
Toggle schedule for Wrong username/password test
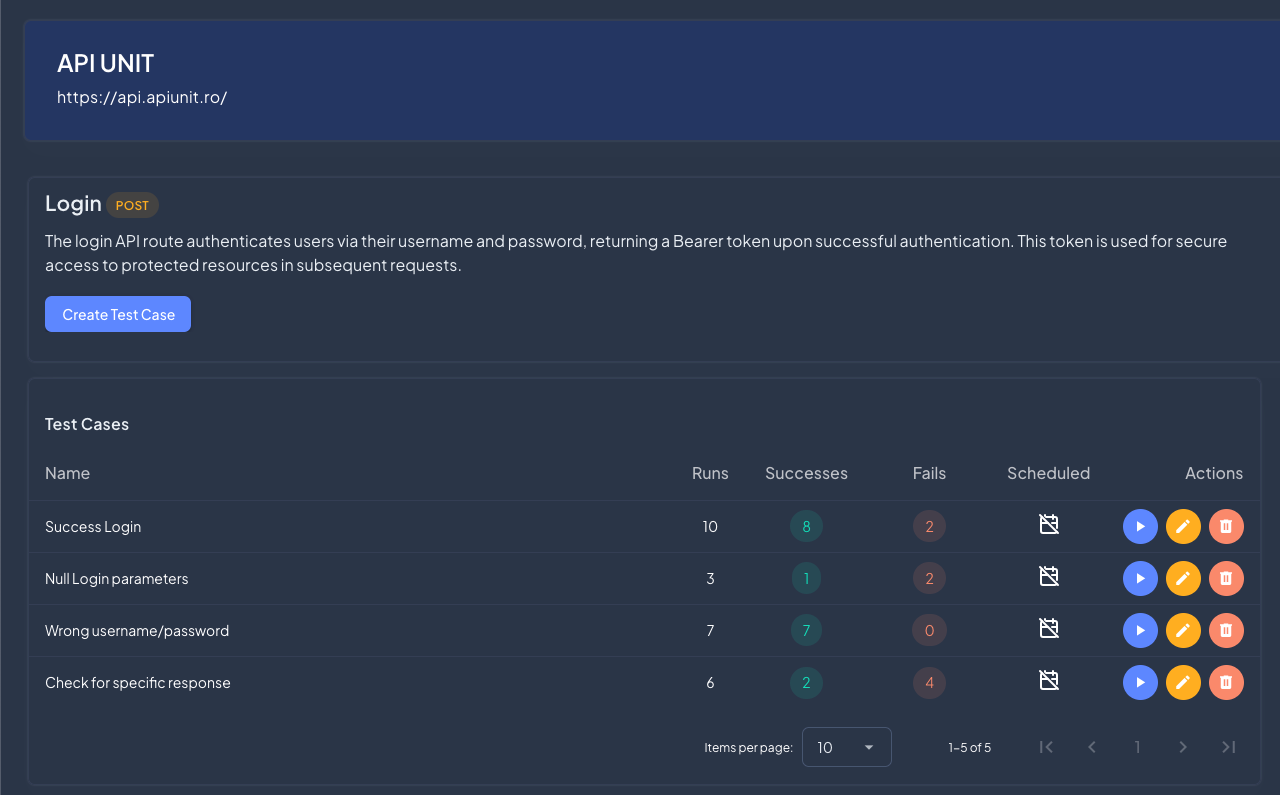1048,628
